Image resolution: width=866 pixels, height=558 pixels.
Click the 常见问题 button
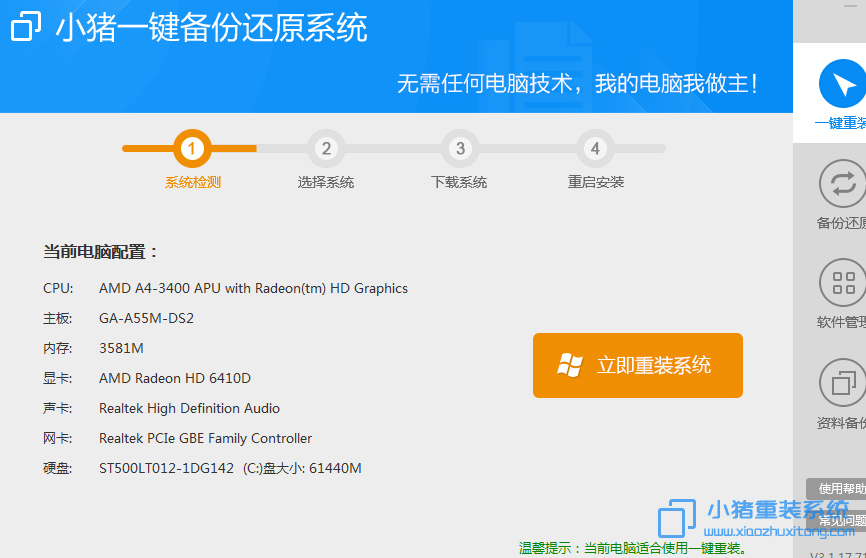[x=836, y=520]
